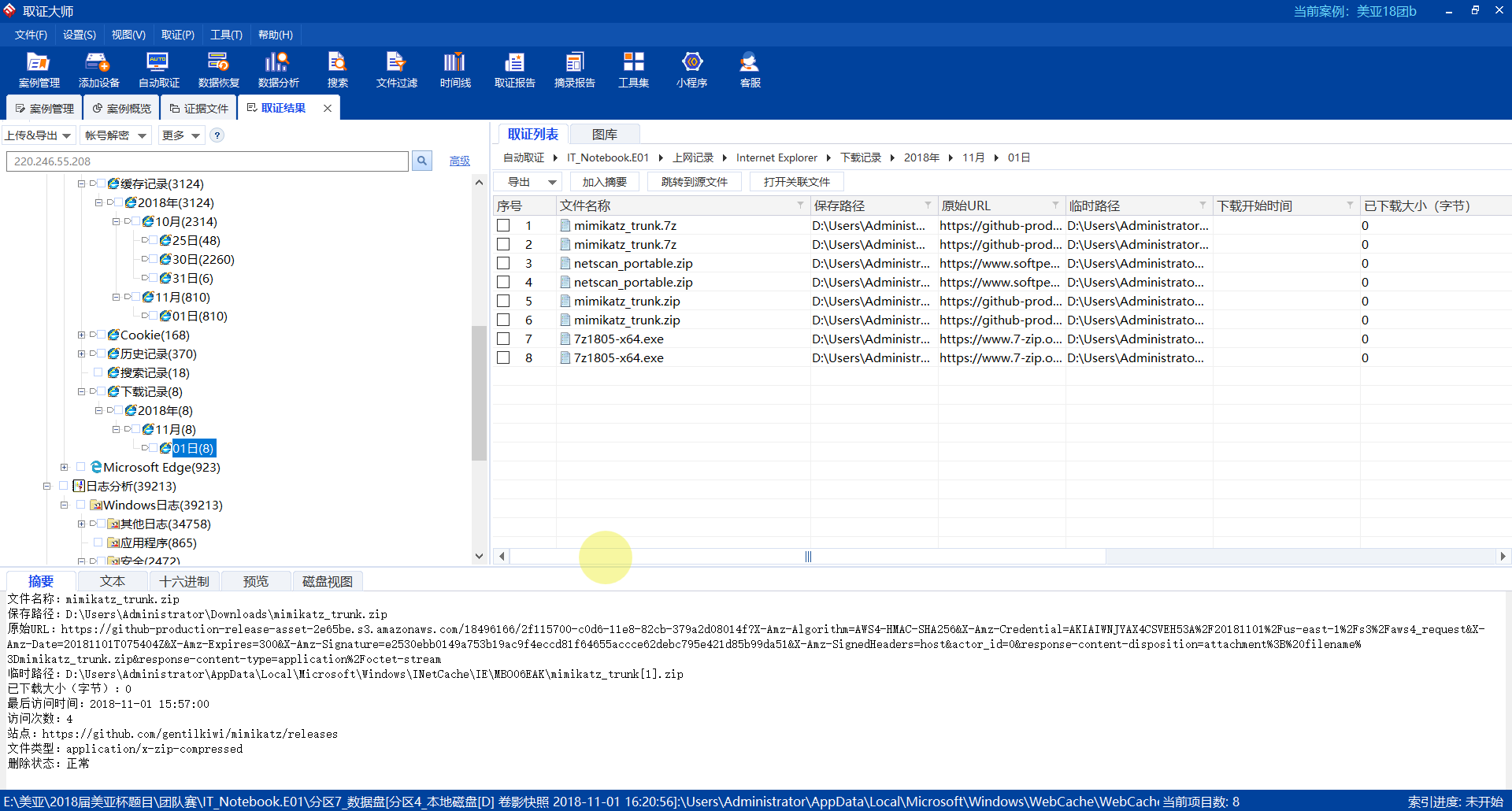Check the box for row 5 mimikatz_trunk.zip
This screenshot has width=1512, height=811.
pos(503,301)
